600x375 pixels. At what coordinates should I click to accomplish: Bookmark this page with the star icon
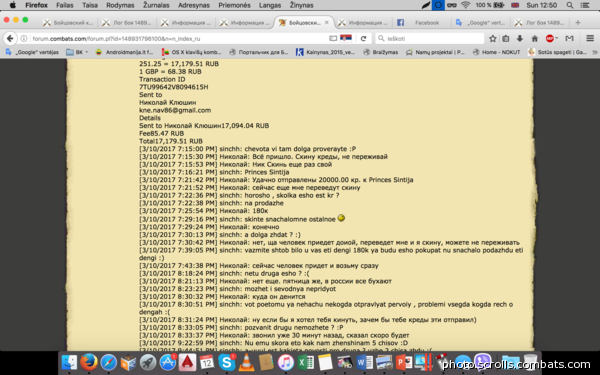point(493,38)
